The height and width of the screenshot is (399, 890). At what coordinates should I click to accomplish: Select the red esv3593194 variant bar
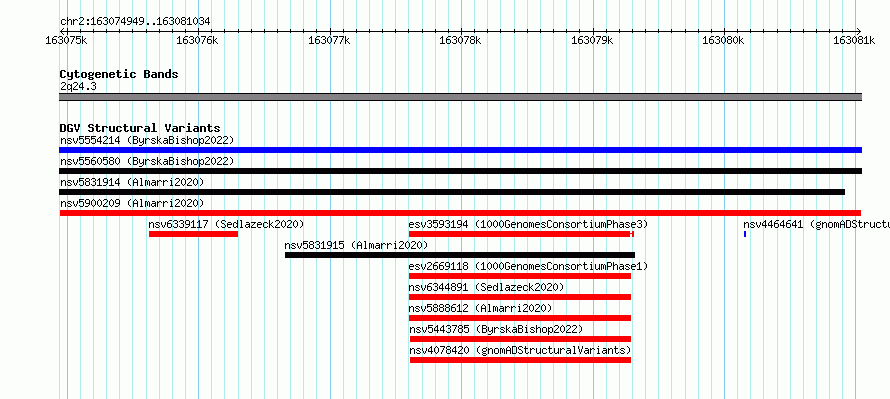pyautogui.click(x=521, y=234)
